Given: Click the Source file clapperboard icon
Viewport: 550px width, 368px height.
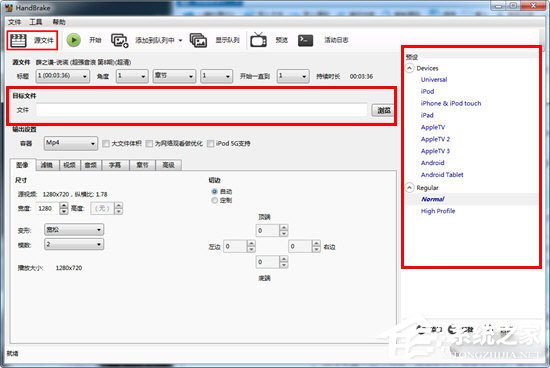Looking at the screenshot, I should click(18, 40).
